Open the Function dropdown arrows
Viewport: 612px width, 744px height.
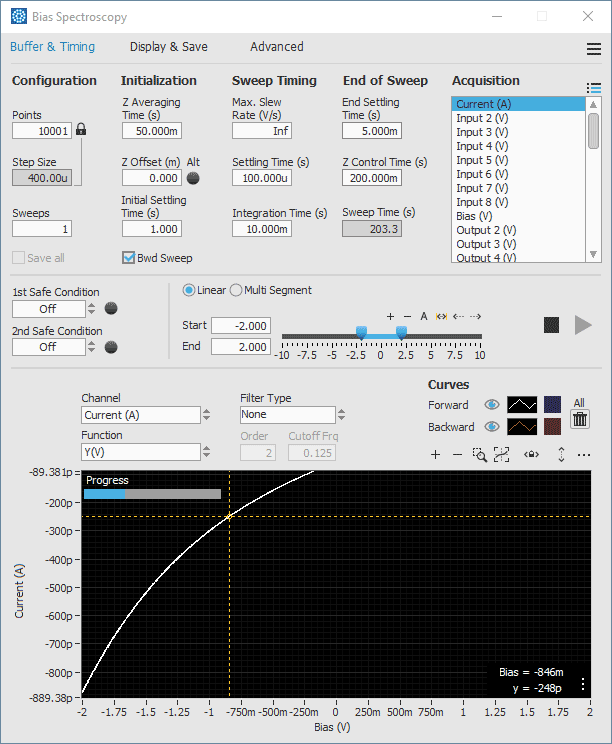(x=206, y=452)
